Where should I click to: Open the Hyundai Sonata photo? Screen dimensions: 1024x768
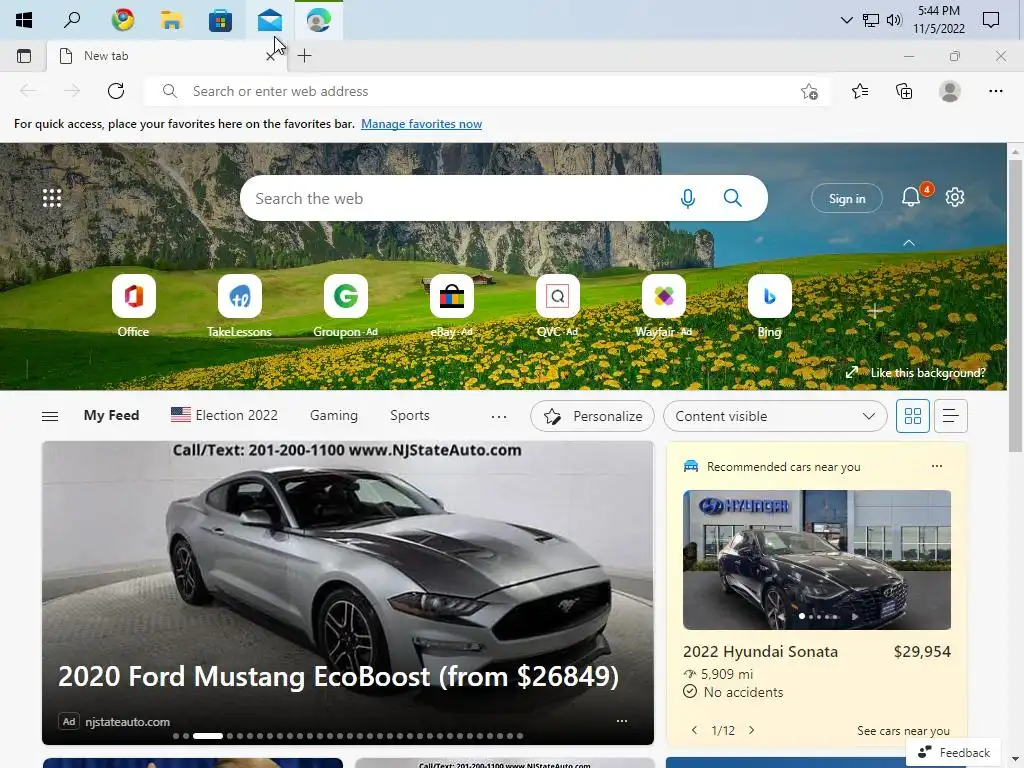816,560
